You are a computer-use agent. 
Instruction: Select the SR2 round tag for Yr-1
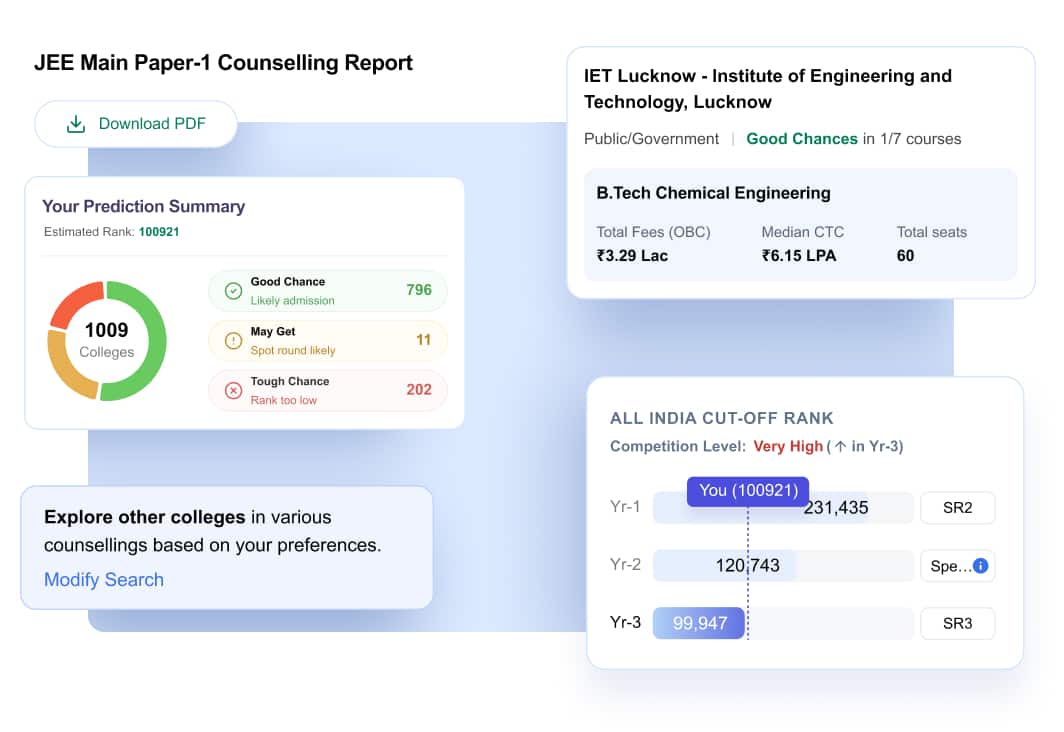[957, 507]
